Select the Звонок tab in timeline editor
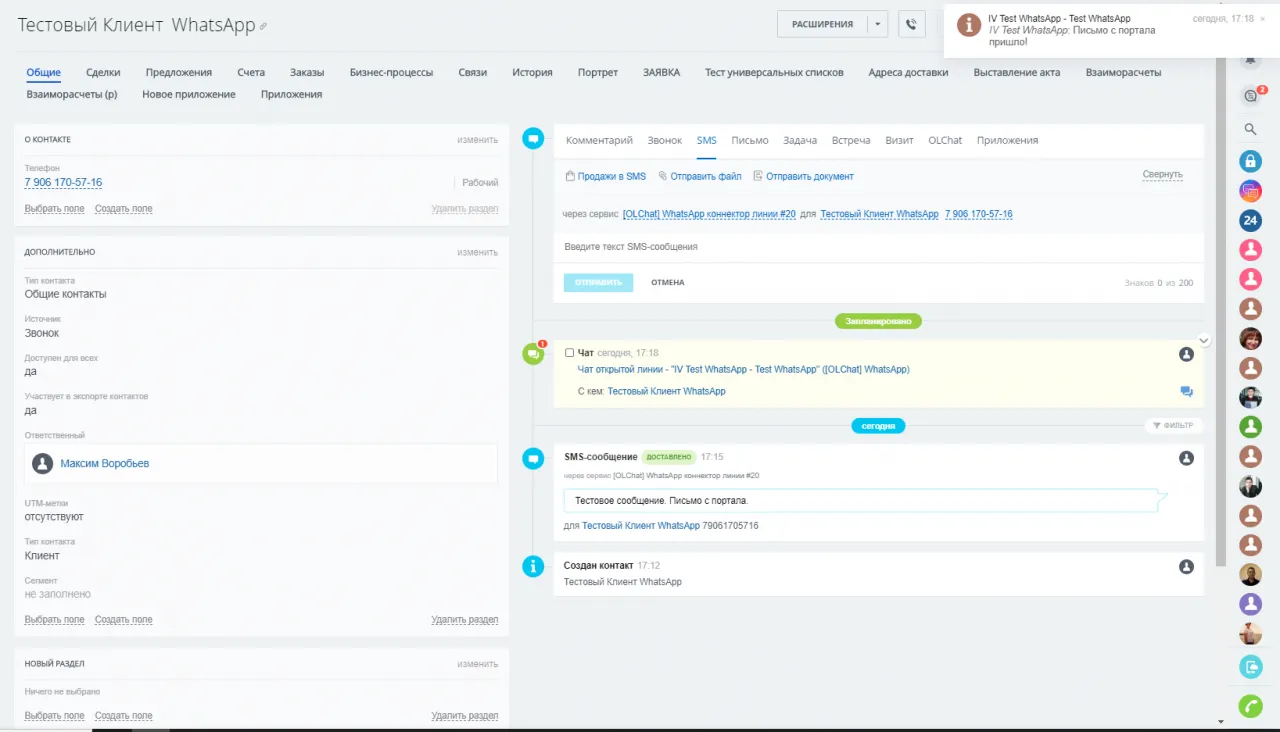 click(664, 140)
